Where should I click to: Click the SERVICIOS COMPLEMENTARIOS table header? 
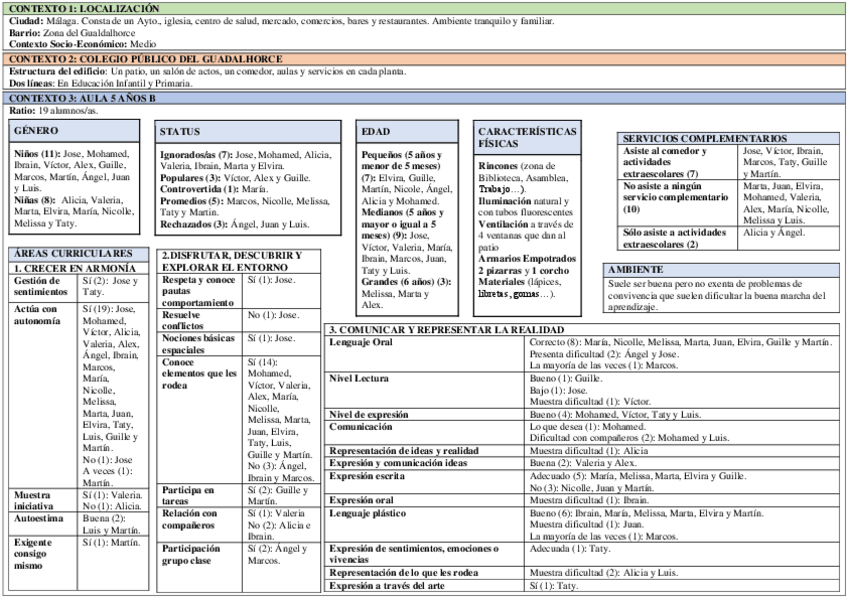(x=704, y=138)
